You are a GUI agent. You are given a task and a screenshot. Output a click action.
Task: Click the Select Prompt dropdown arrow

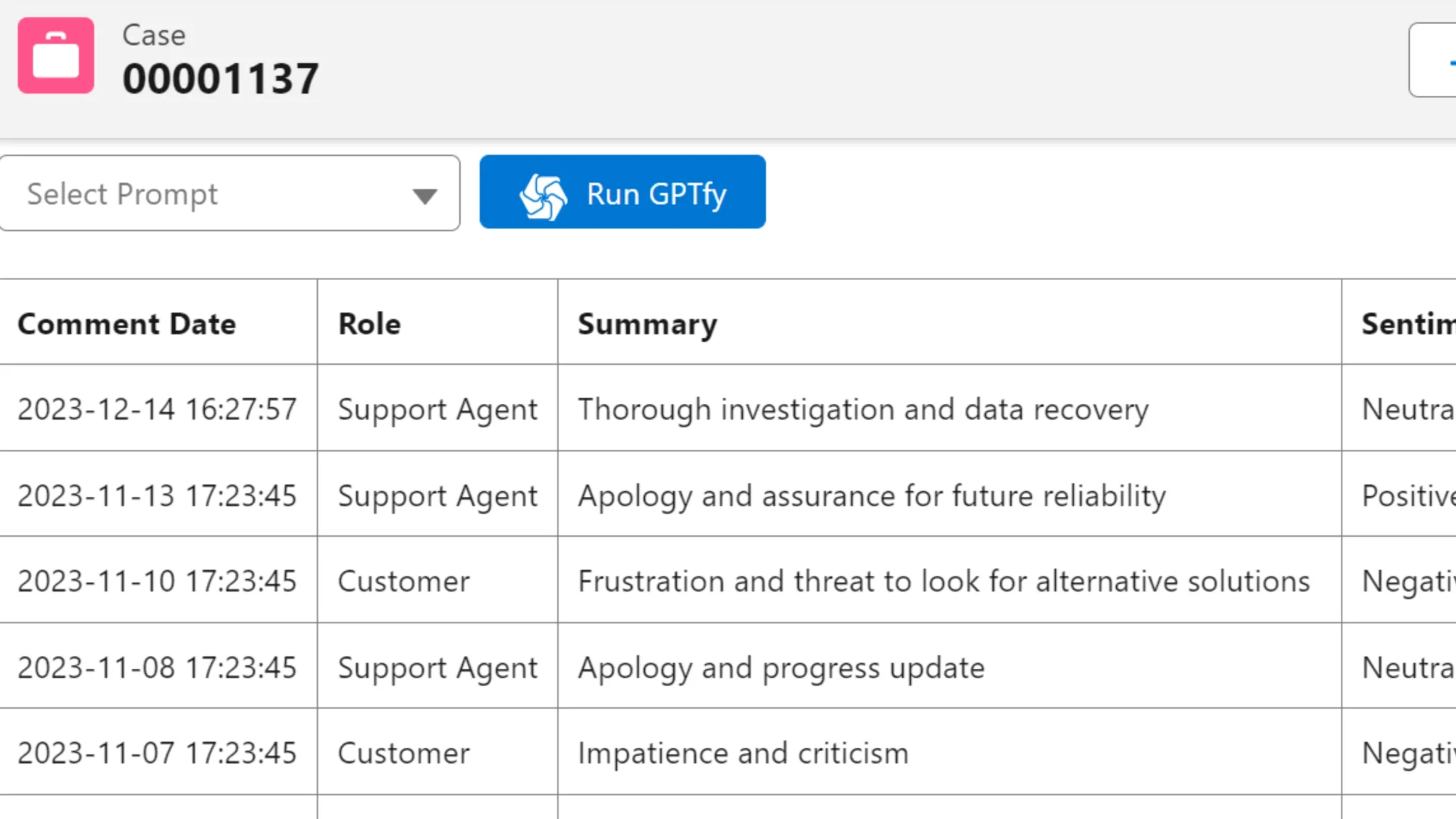click(x=424, y=196)
